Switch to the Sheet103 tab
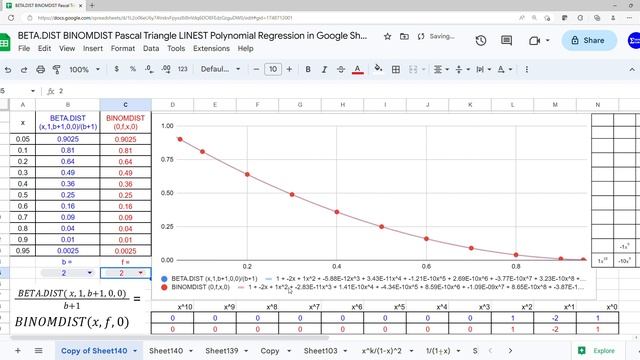 [x=320, y=351]
